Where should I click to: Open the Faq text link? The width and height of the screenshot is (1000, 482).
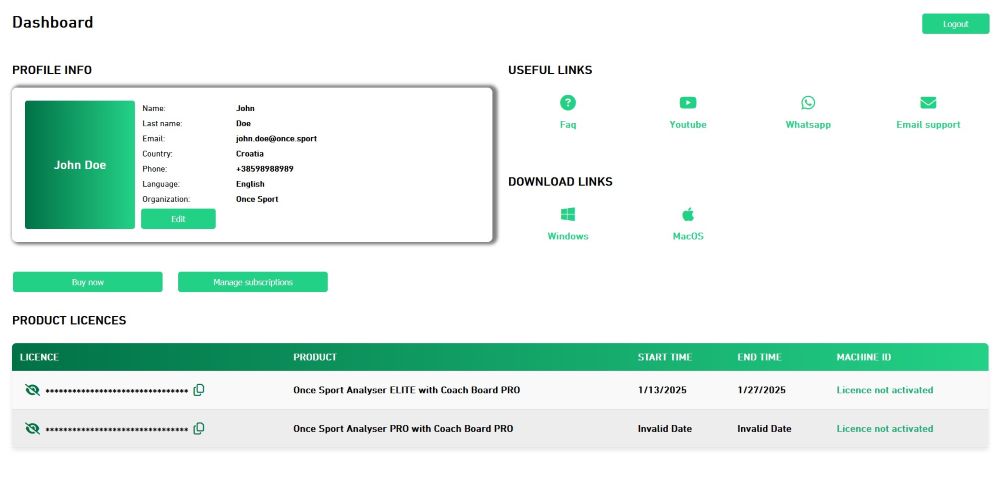[x=568, y=125]
